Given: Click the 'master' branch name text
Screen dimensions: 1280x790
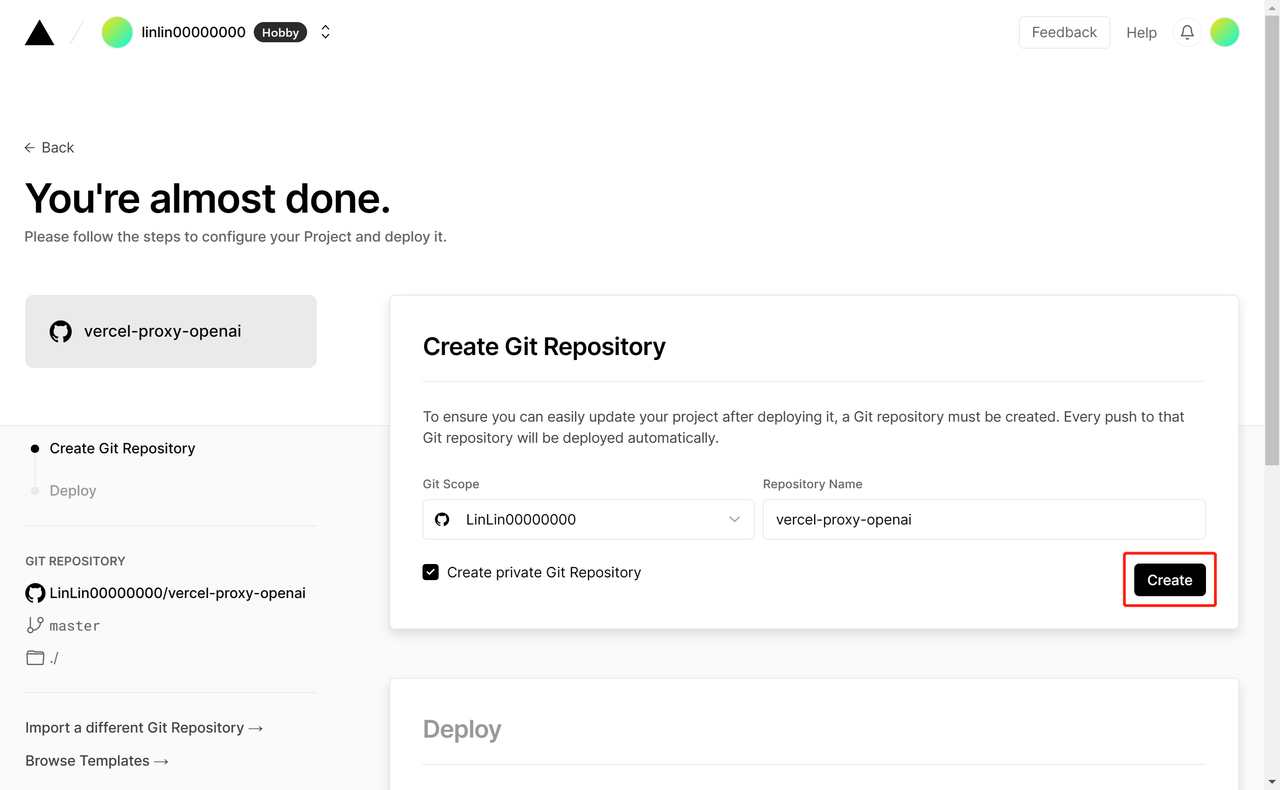Looking at the screenshot, I should pyautogui.click(x=75, y=625).
